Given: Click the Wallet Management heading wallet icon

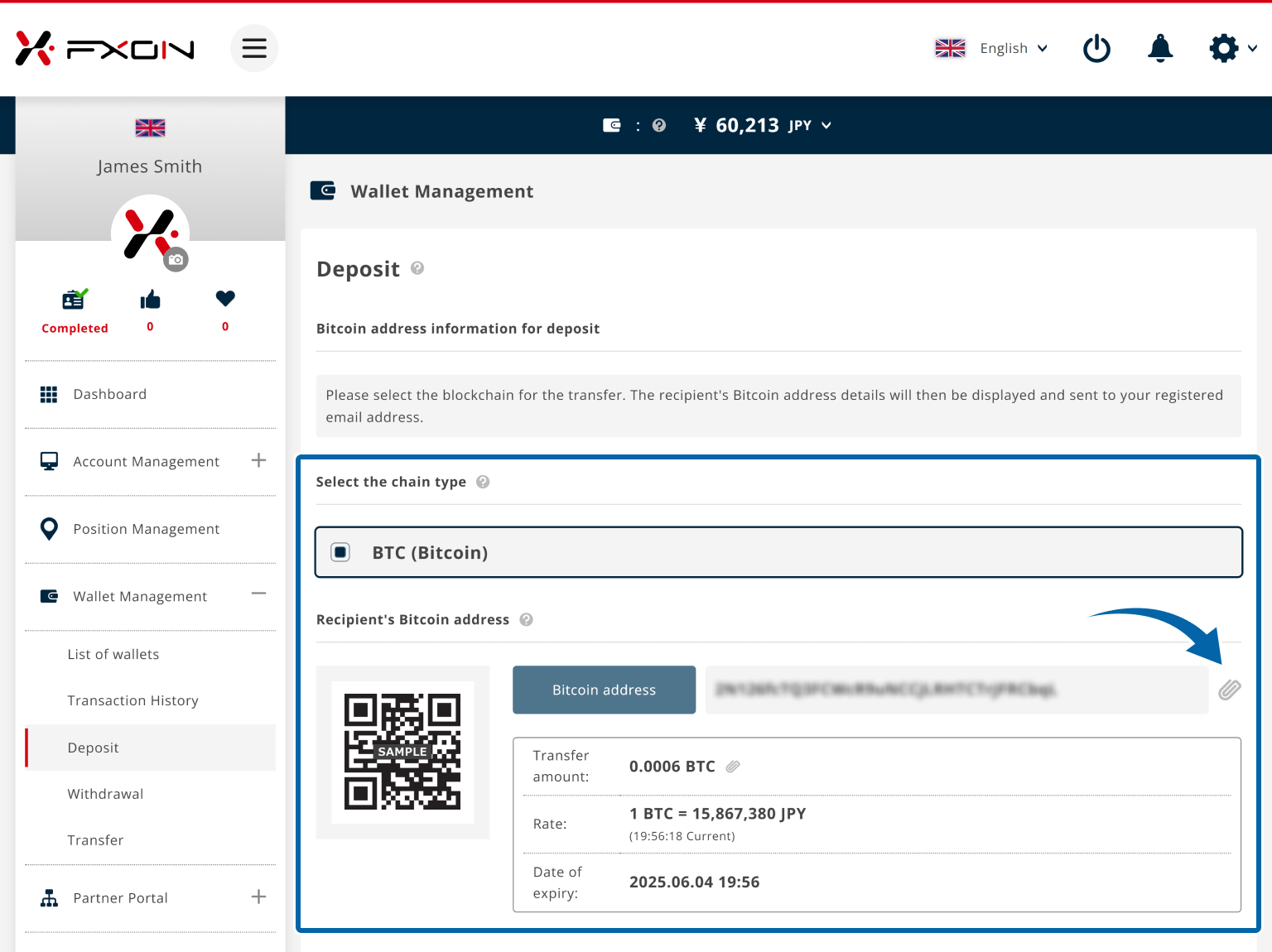Looking at the screenshot, I should tap(323, 190).
